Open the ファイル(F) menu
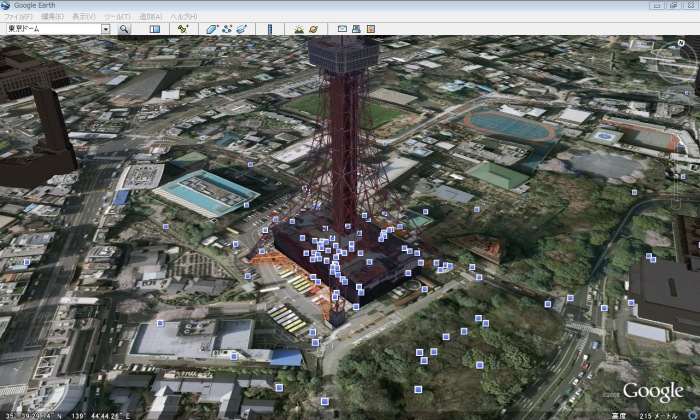The image size is (700, 420). click(18, 16)
